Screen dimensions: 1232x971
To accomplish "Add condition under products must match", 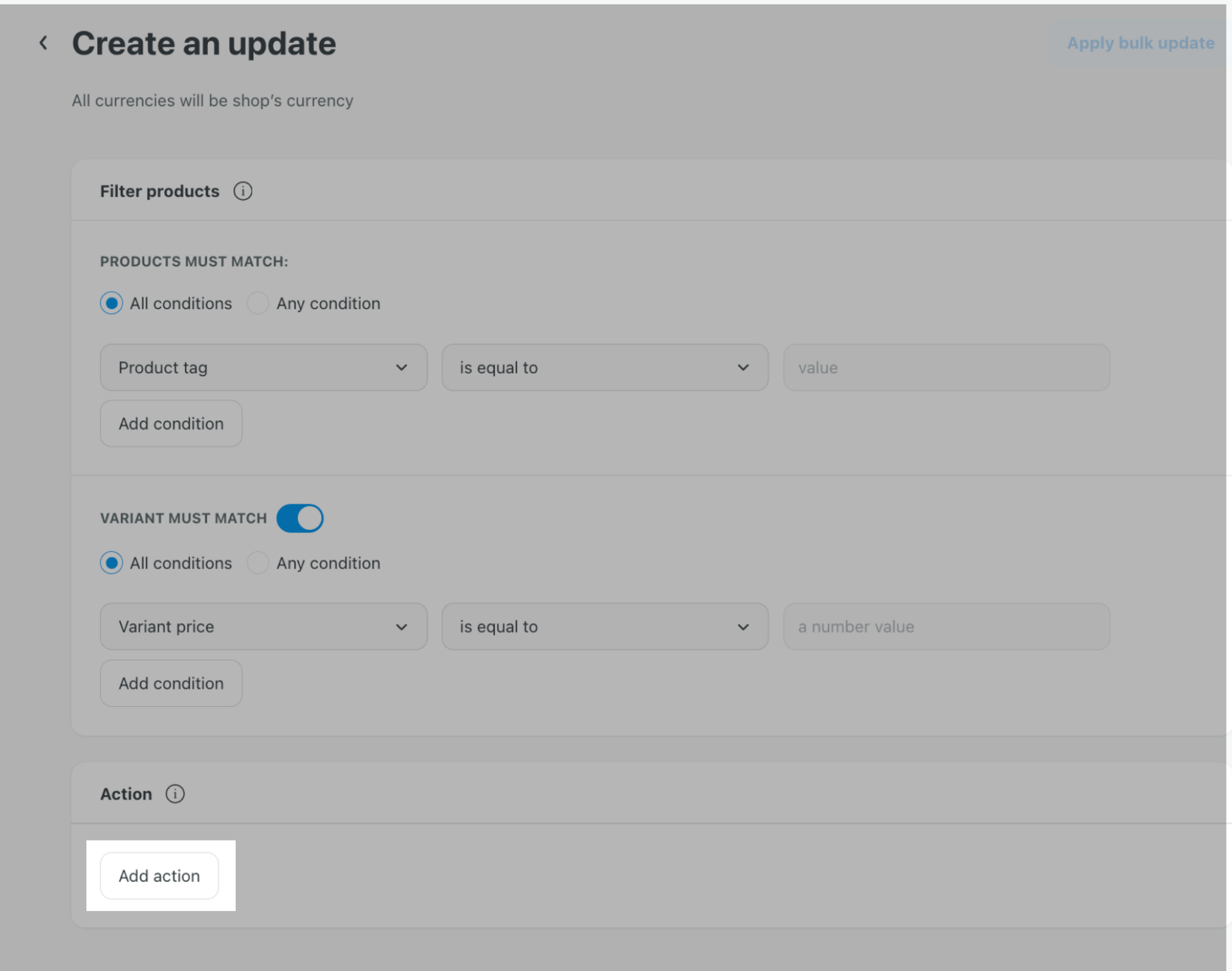I will (x=171, y=424).
